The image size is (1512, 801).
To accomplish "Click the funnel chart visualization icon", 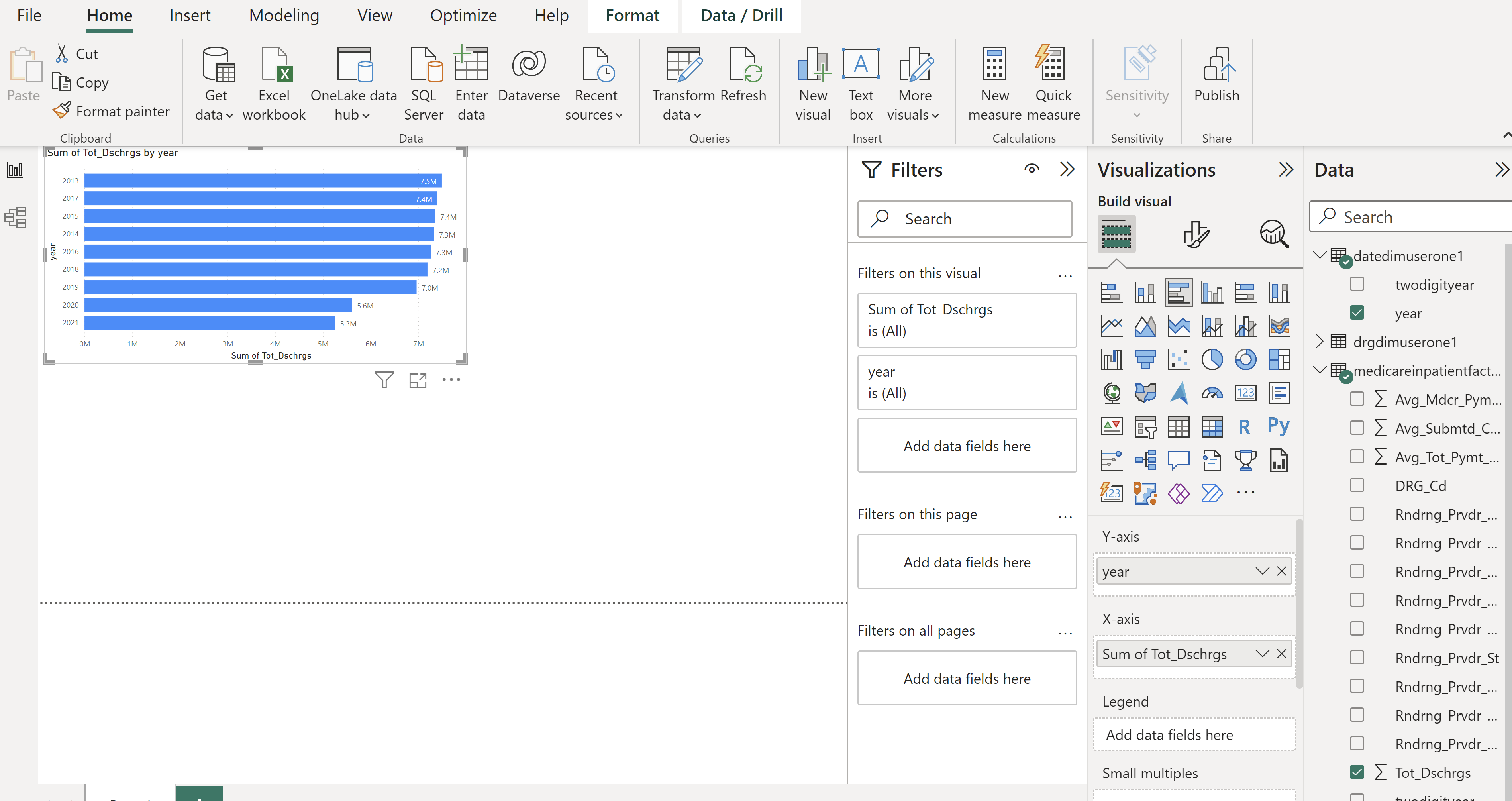I will click(x=1145, y=359).
